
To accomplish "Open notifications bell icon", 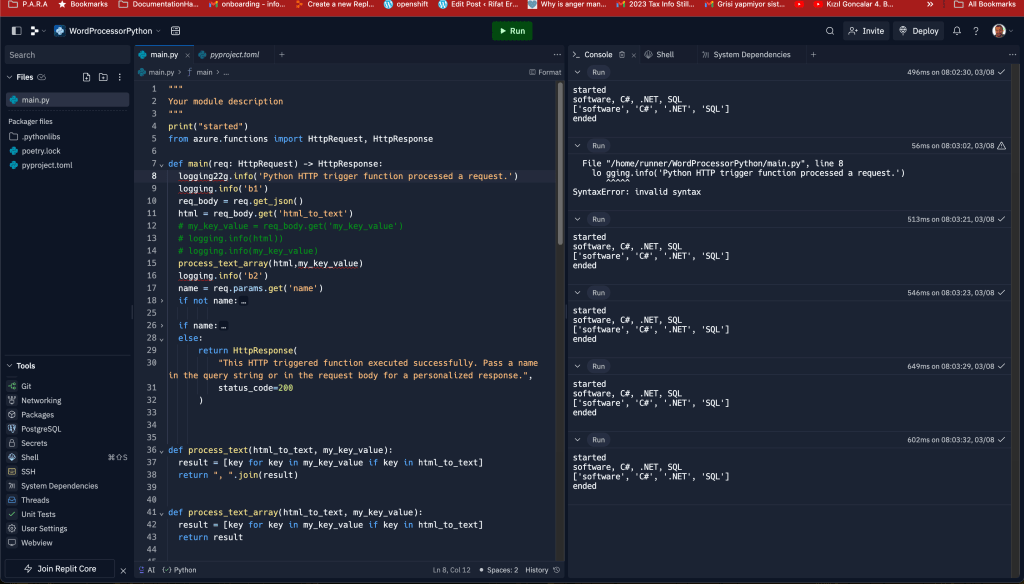I will [x=957, y=31].
